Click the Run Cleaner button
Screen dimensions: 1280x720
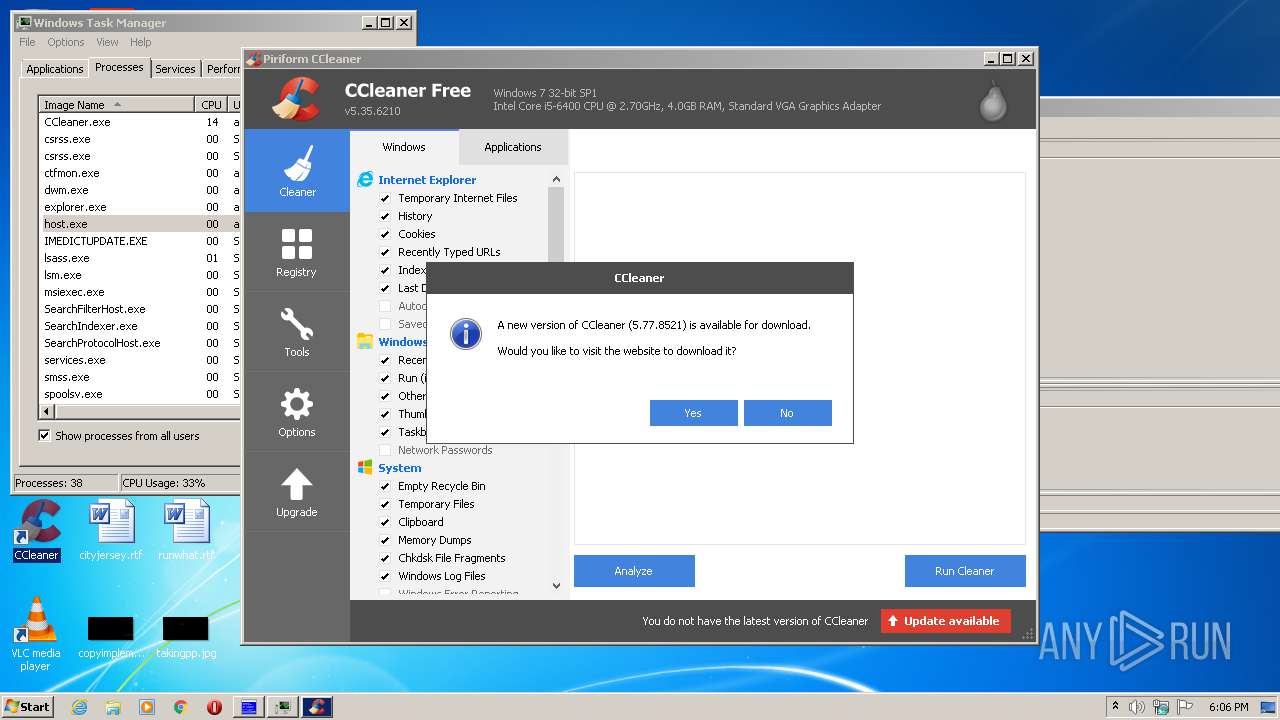tap(965, 571)
